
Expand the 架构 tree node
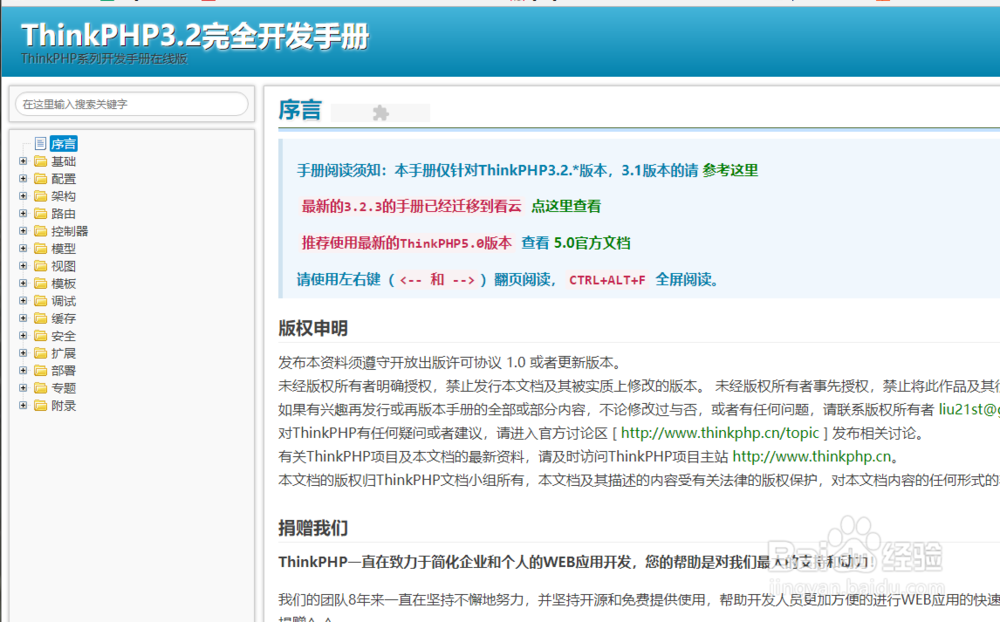pos(23,196)
